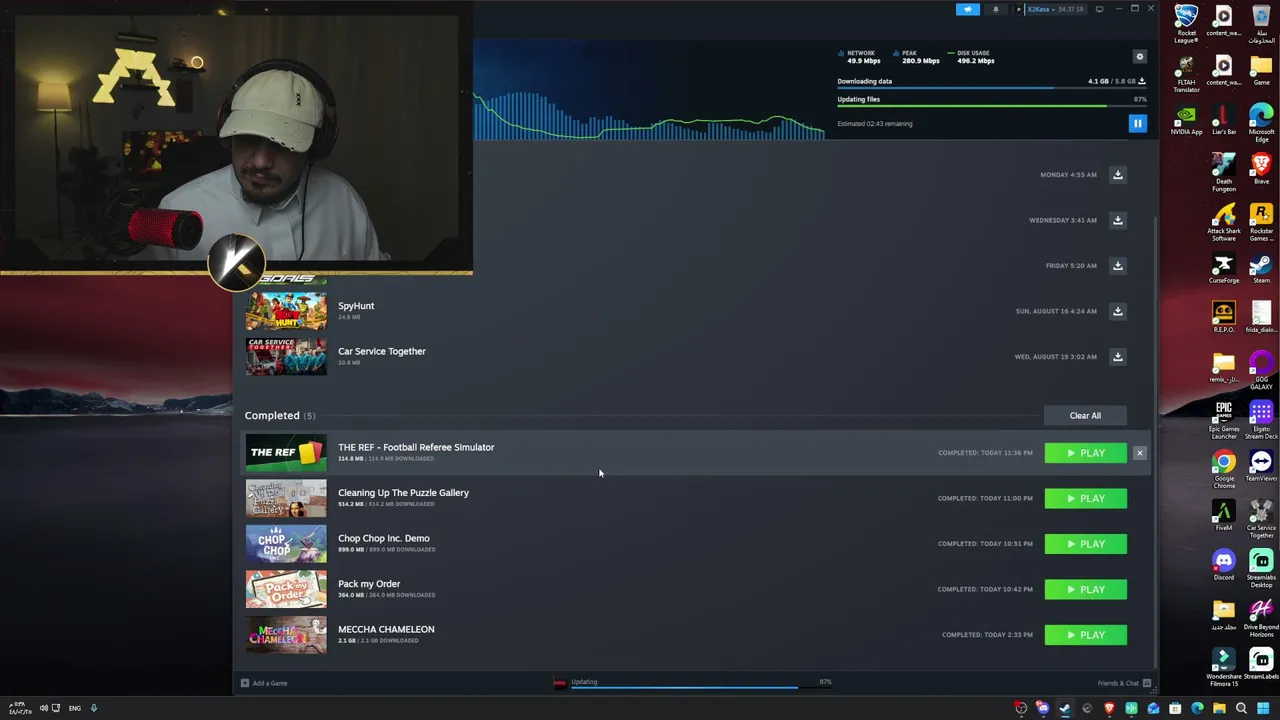Click the Pack my Order title
This screenshot has width=1280, height=720.
[x=369, y=584]
